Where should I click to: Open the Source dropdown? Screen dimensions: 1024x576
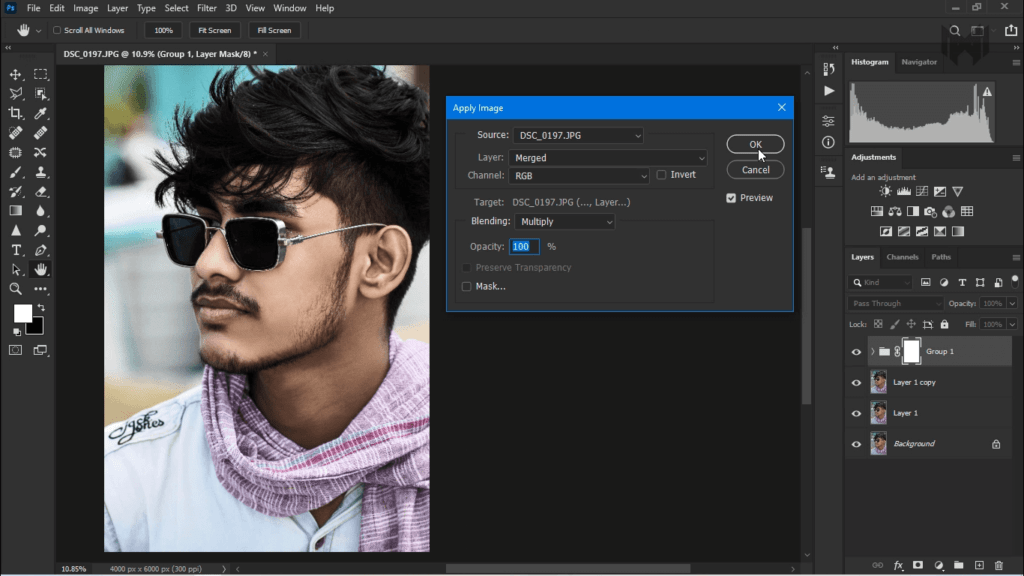tap(579, 135)
